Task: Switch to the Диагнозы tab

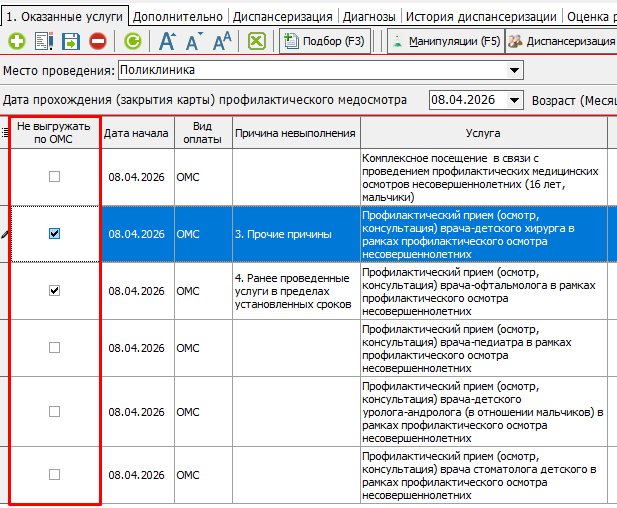Action: pos(368,17)
